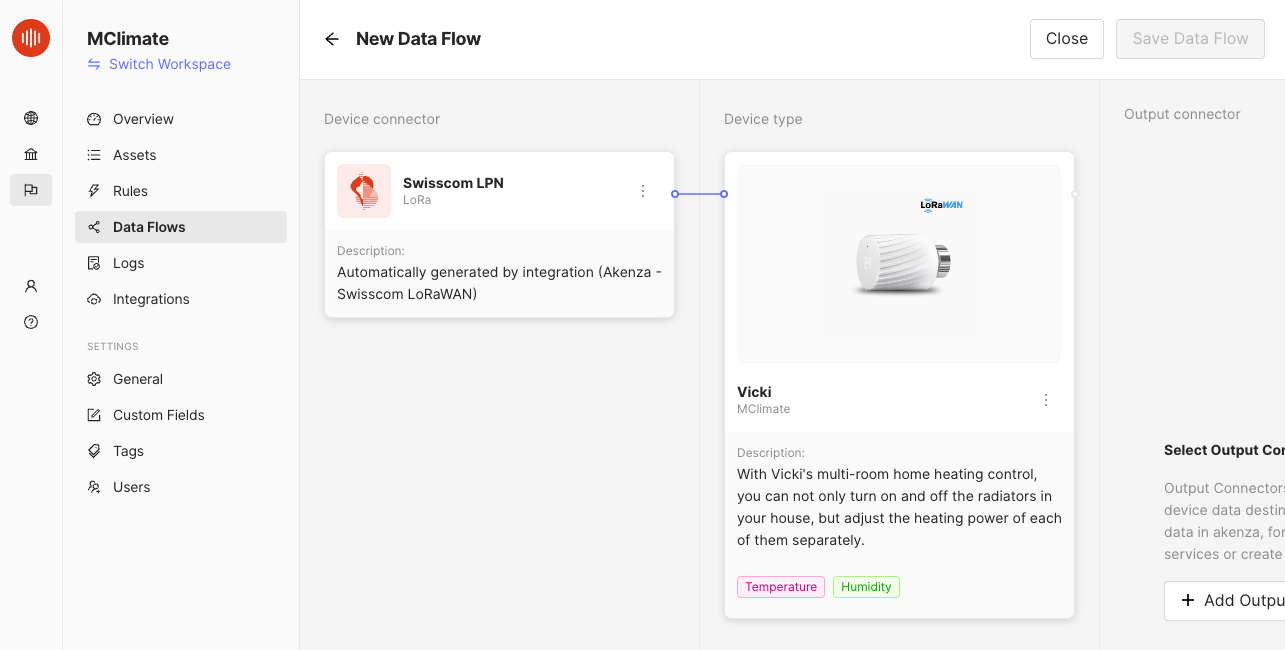Click the Output connector column label
This screenshot has height=650, width=1285.
pos(1182,114)
